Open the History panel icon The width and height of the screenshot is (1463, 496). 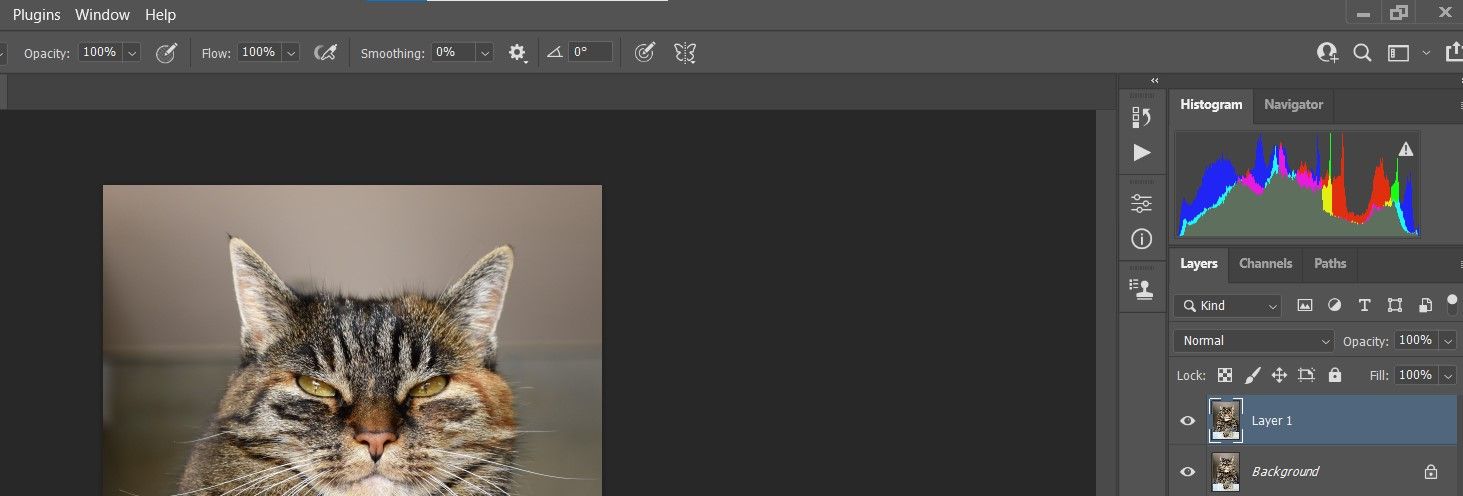coord(1141,117)
